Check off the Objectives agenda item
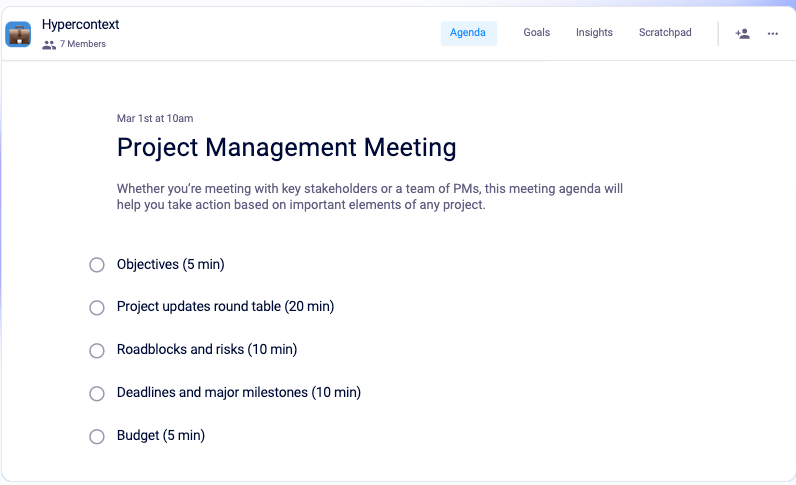This screenshot has width=796, height=485. tap(97, 265)
